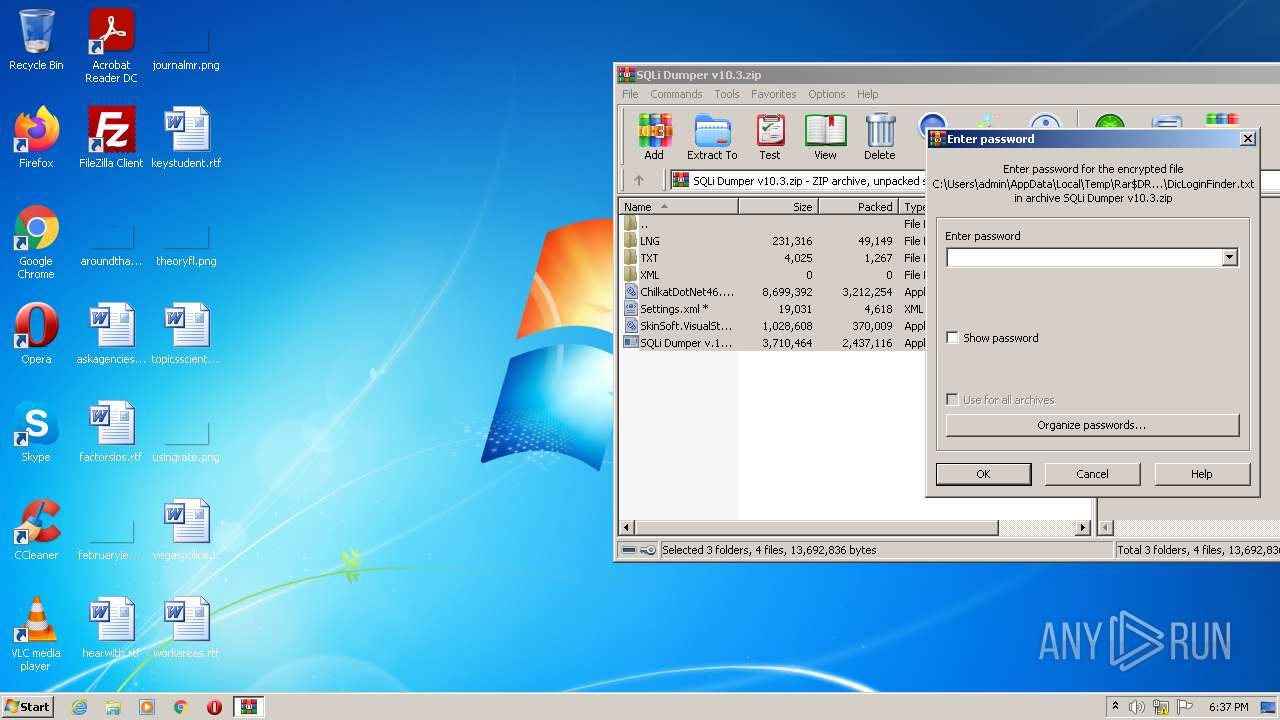Select journalmr.png file on desktop
The image size is (1280, 720).
pos(186,46)
